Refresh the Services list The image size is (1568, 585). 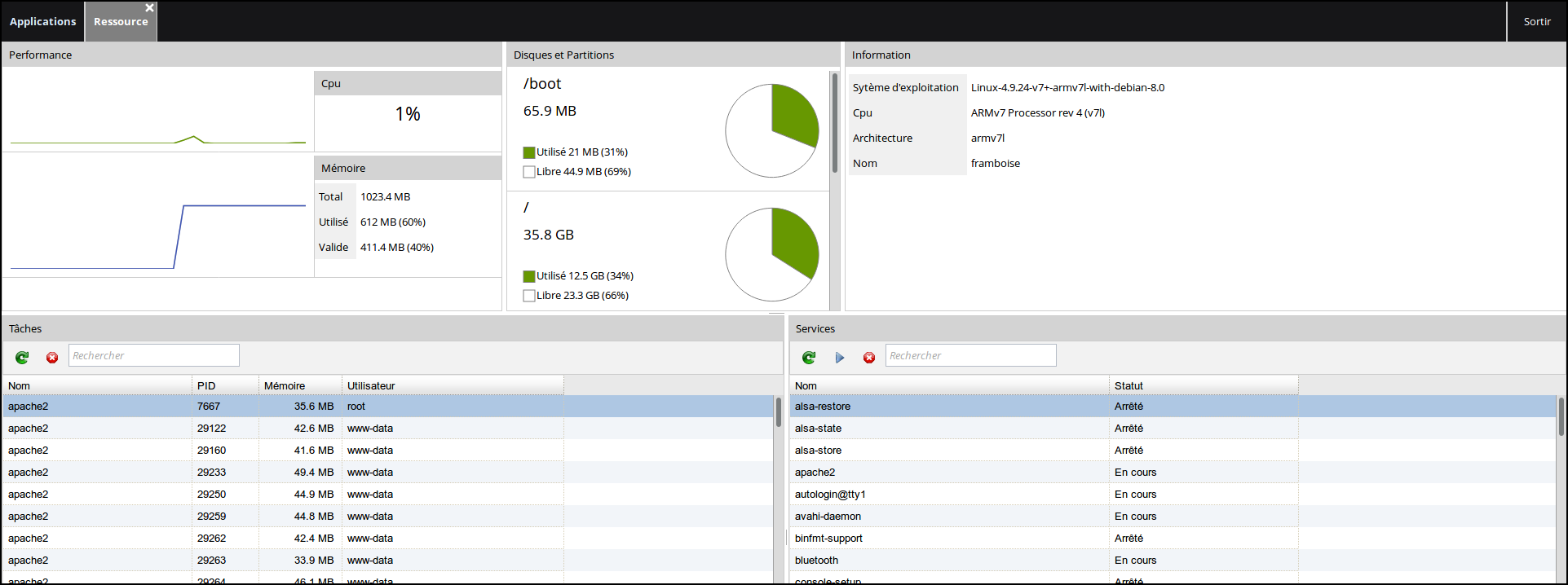809,357
